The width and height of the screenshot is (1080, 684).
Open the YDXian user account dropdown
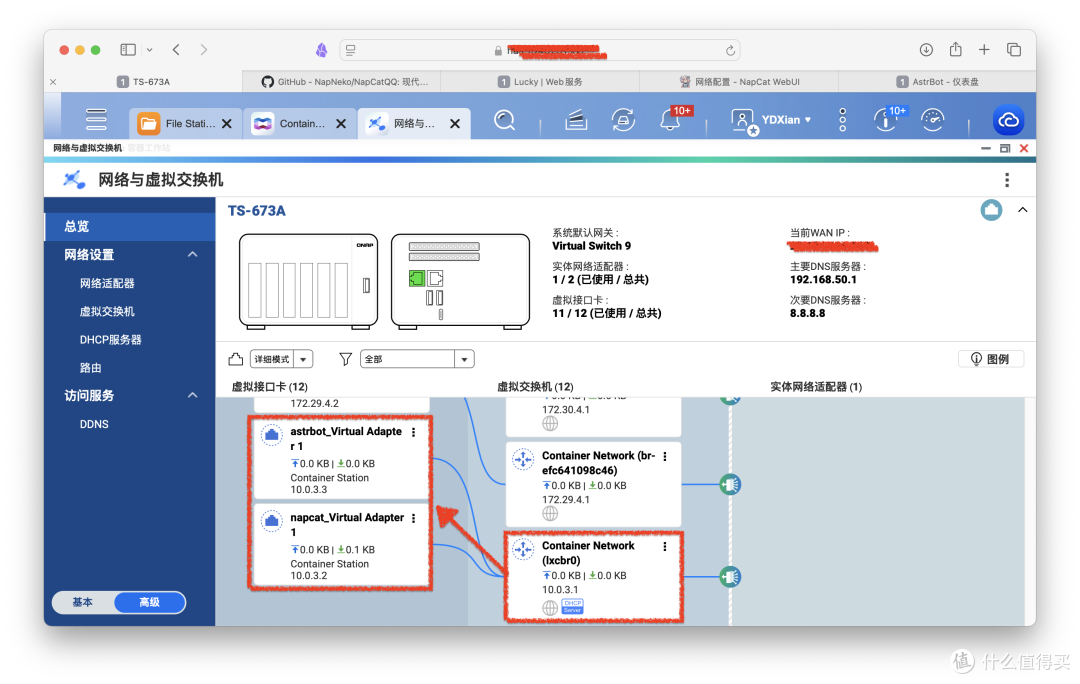coord(787,120)
